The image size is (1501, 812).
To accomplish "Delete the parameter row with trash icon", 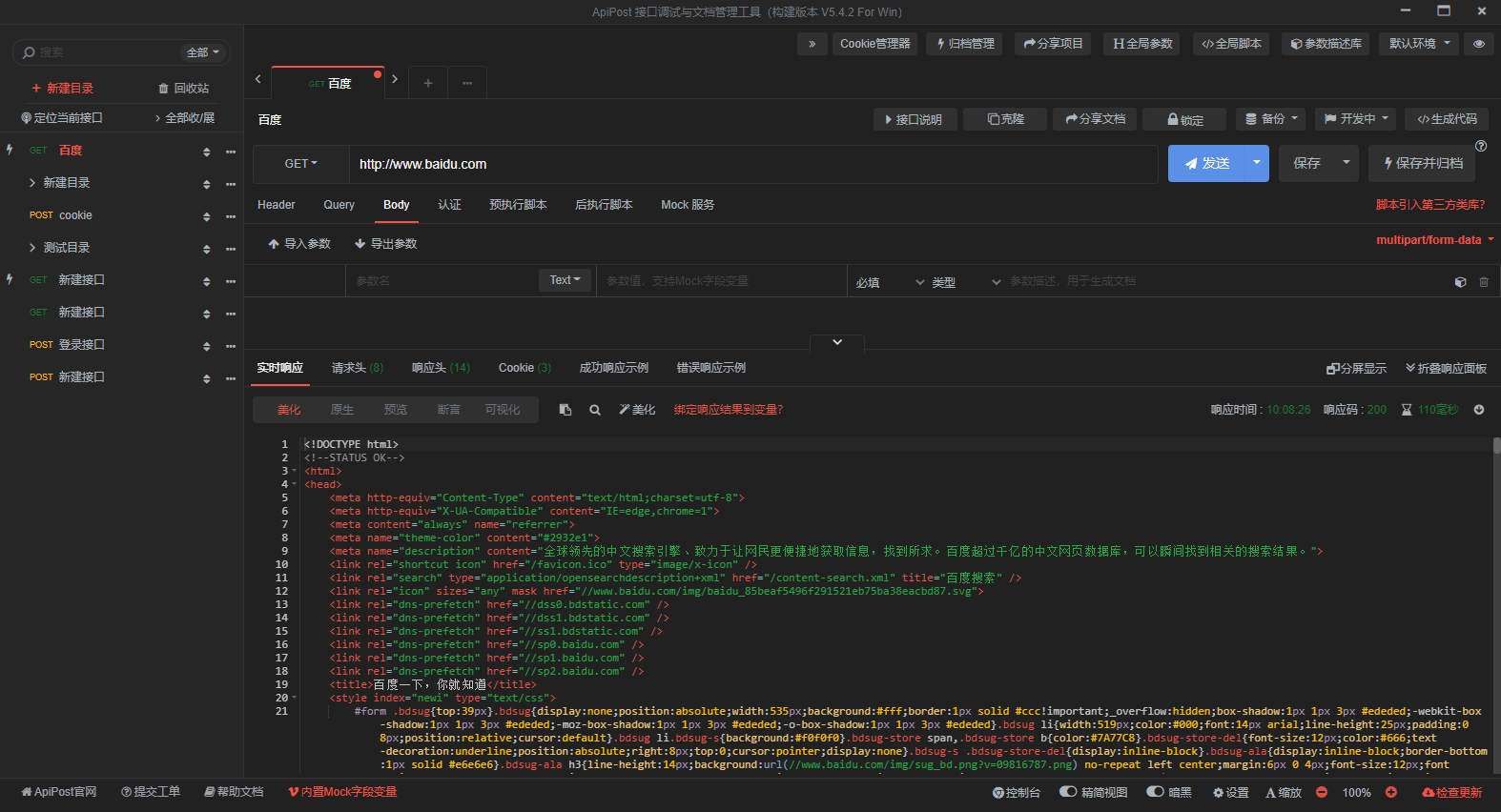I will (x=1484, y=282).
